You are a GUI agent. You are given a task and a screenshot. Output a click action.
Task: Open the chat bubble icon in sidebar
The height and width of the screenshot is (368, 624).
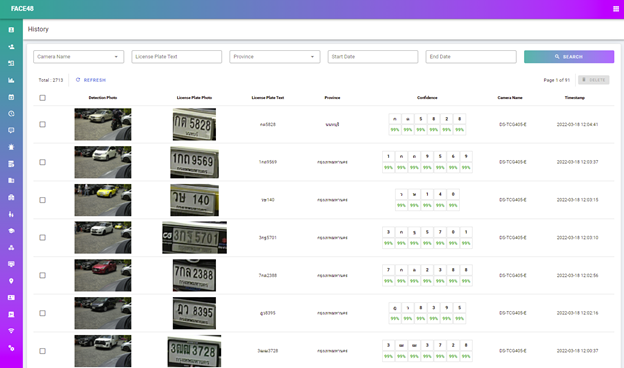11,130
